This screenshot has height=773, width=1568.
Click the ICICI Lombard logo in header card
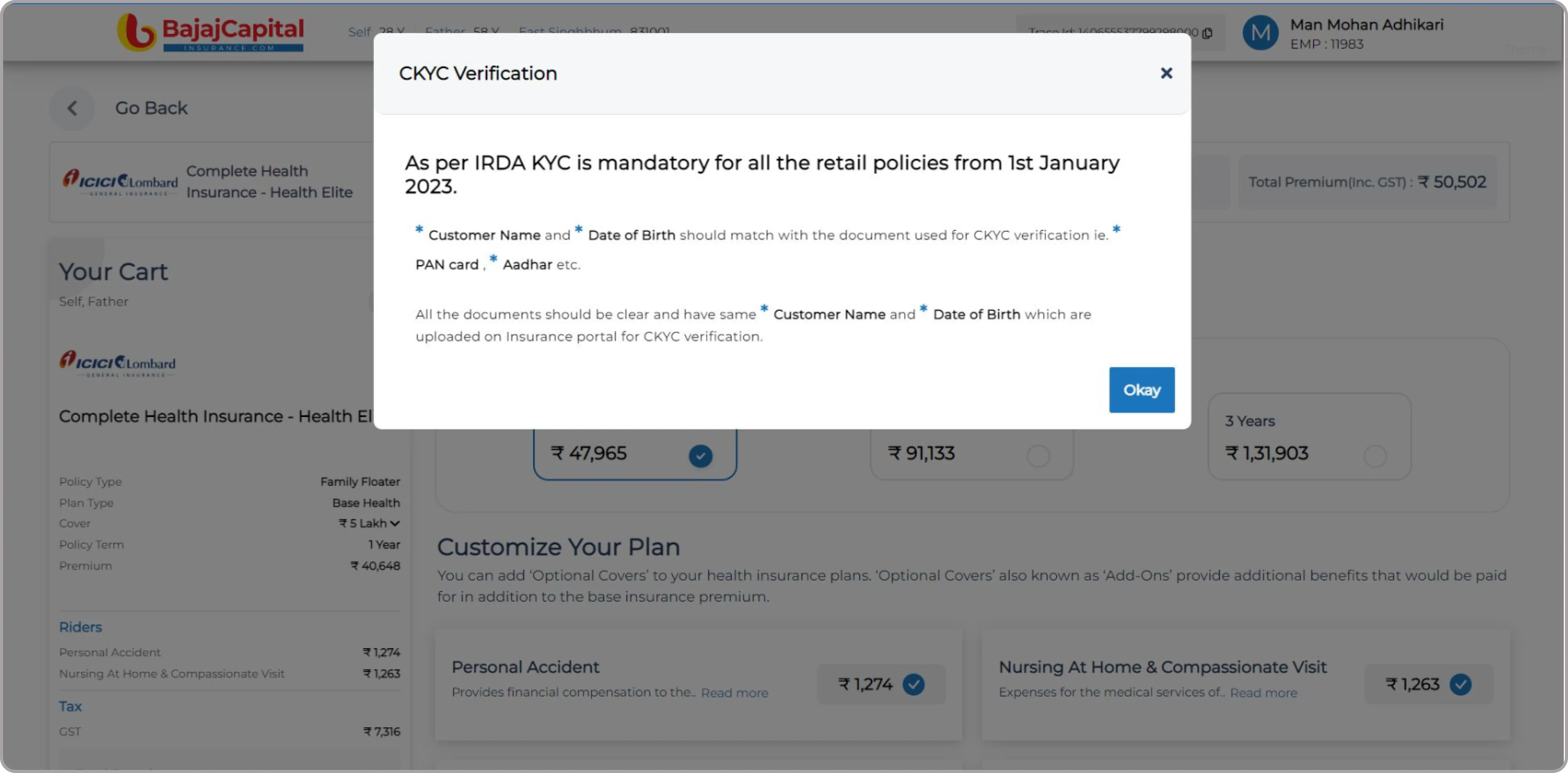click(x=120, y=182)
